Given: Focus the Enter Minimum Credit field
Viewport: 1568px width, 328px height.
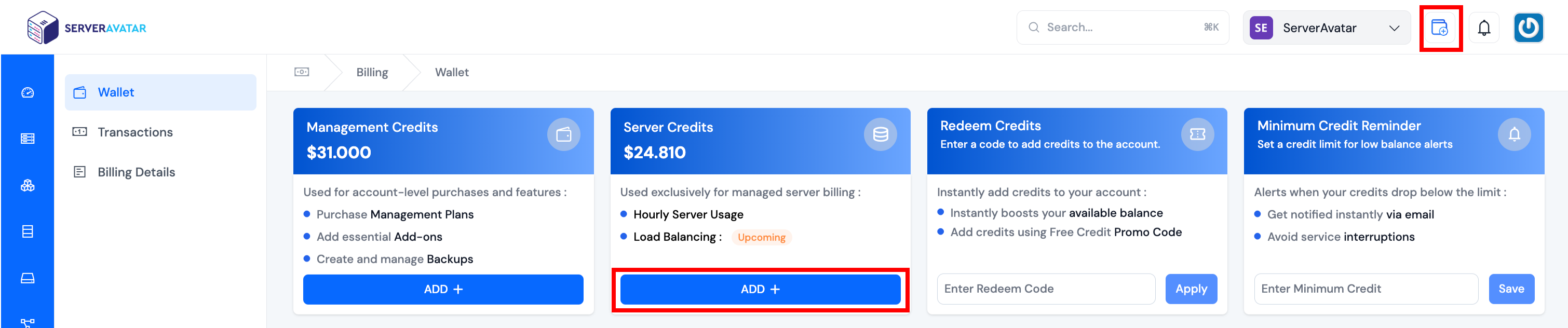Looking at the screenshot, I should [1366, 289].
